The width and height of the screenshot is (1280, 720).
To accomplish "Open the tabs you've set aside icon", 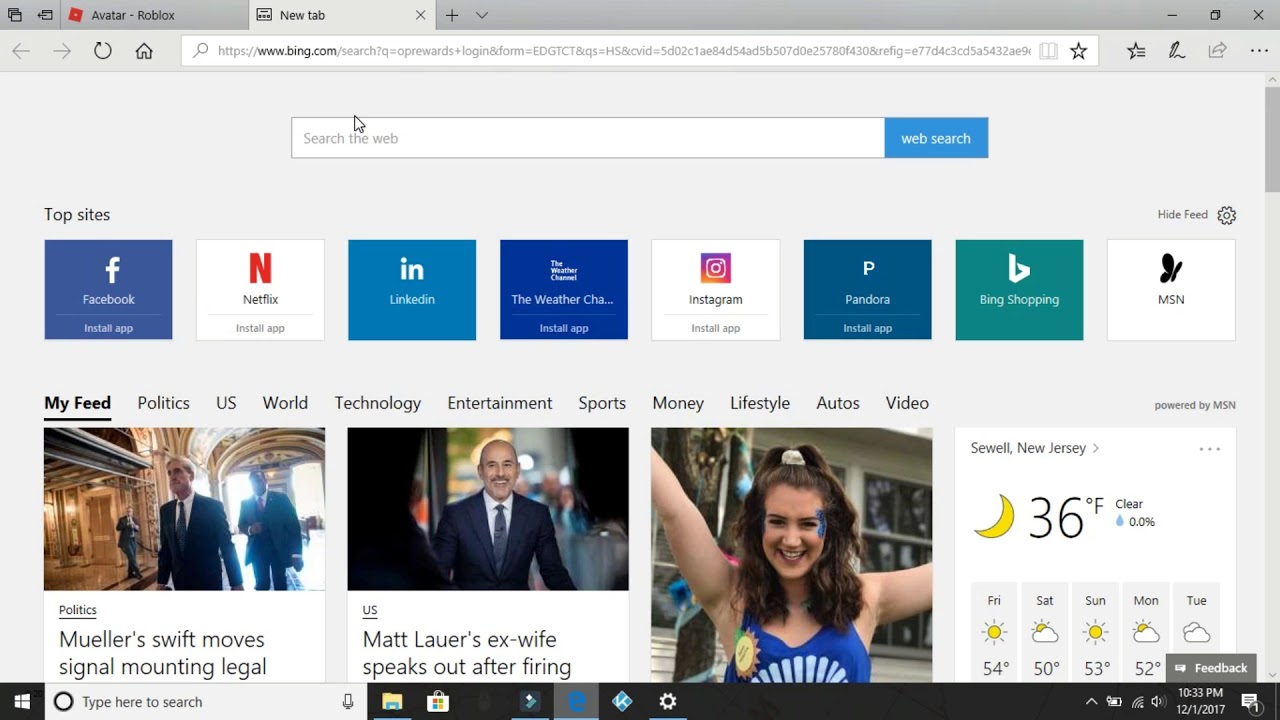I will tap(15, 15).
